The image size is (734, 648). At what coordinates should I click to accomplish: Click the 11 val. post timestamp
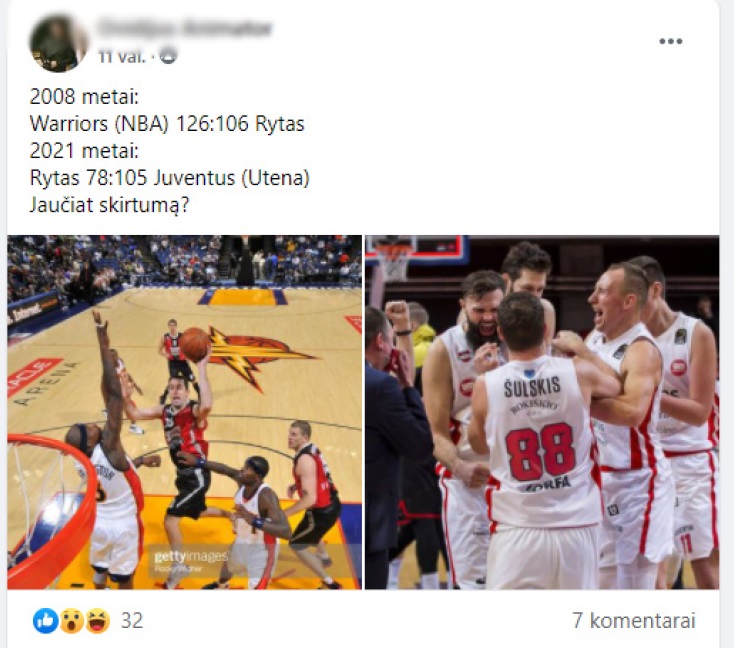pyautogui.click(x=122, y=57)
